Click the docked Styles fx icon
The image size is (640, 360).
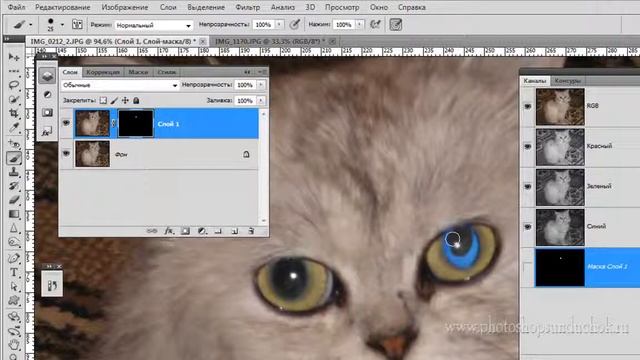[x=47, y=131]
